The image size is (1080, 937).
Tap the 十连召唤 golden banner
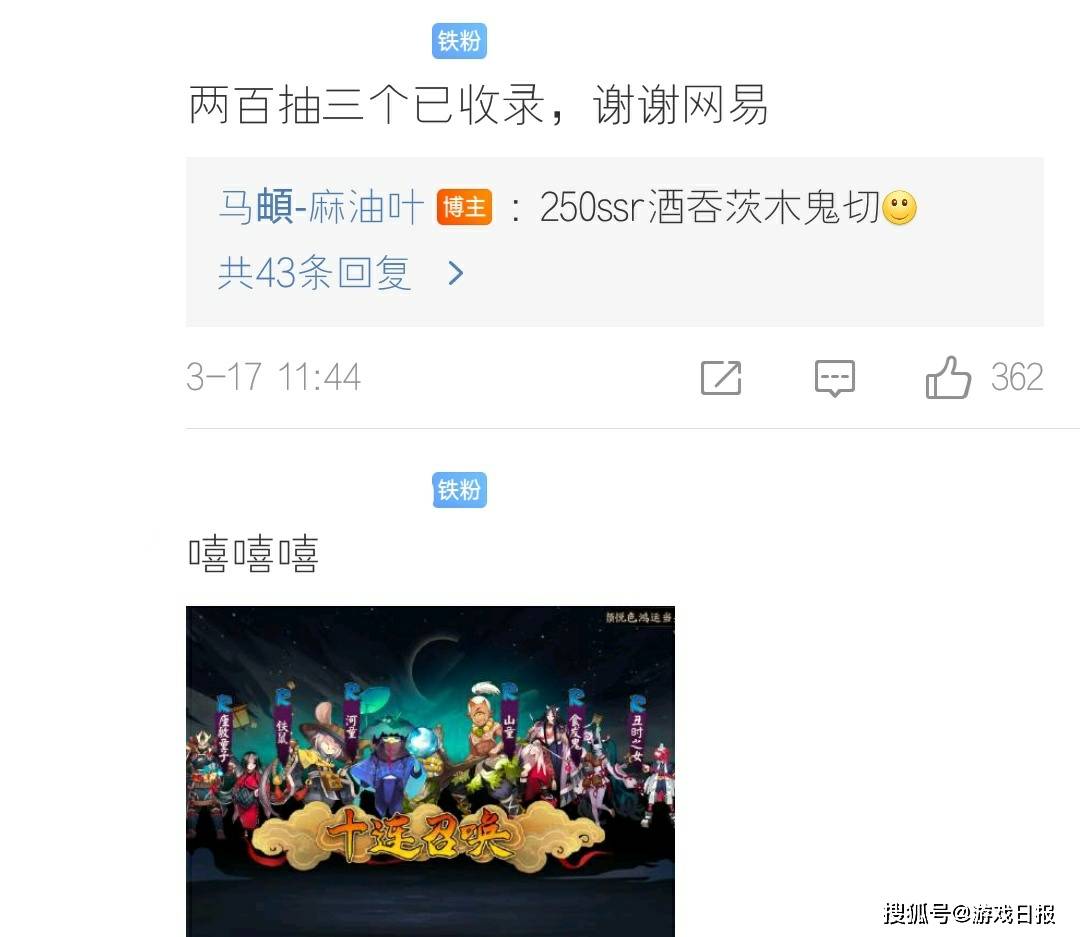point(420,836)
